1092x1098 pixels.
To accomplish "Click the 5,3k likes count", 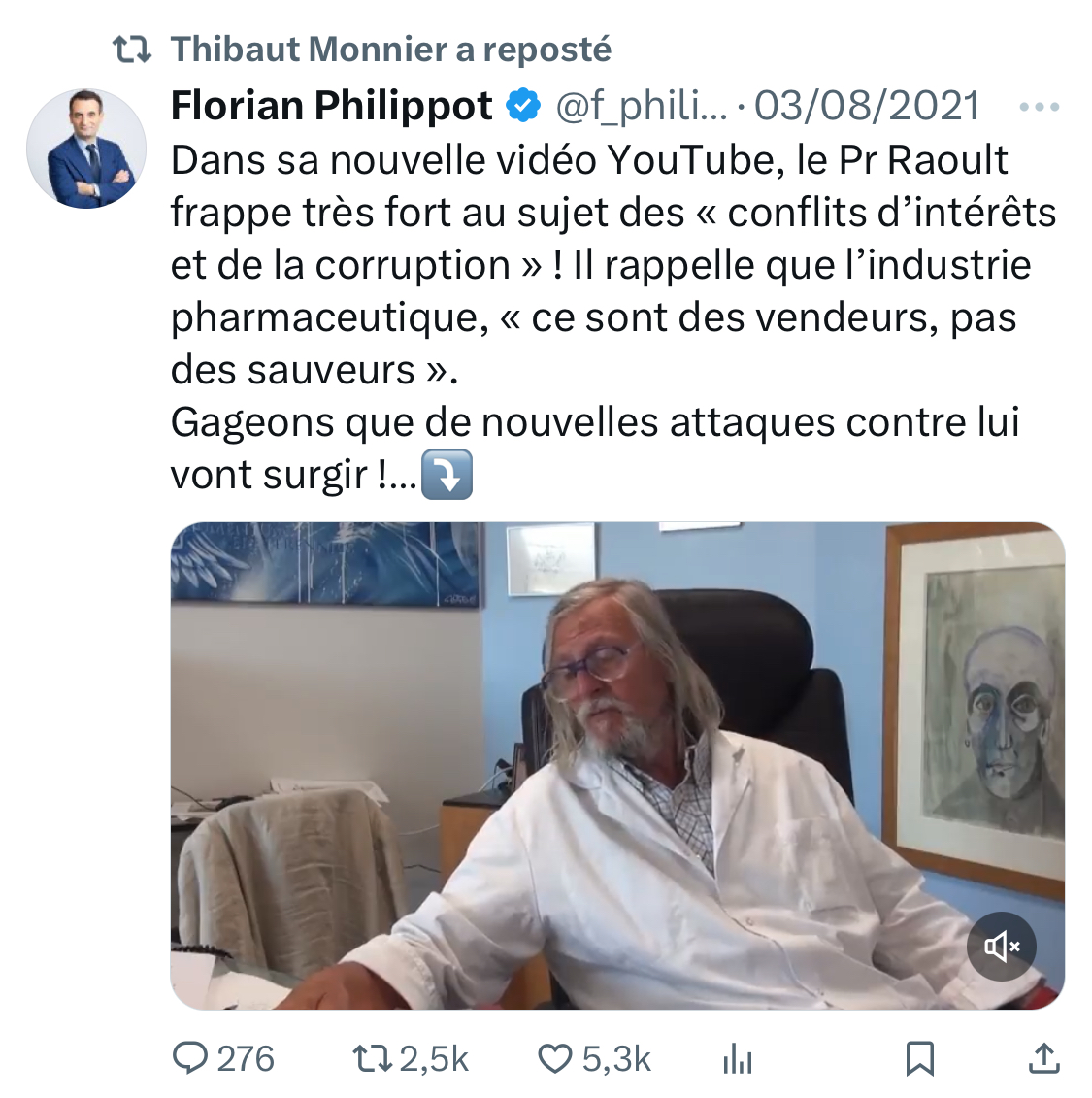I will (616, 1058).
